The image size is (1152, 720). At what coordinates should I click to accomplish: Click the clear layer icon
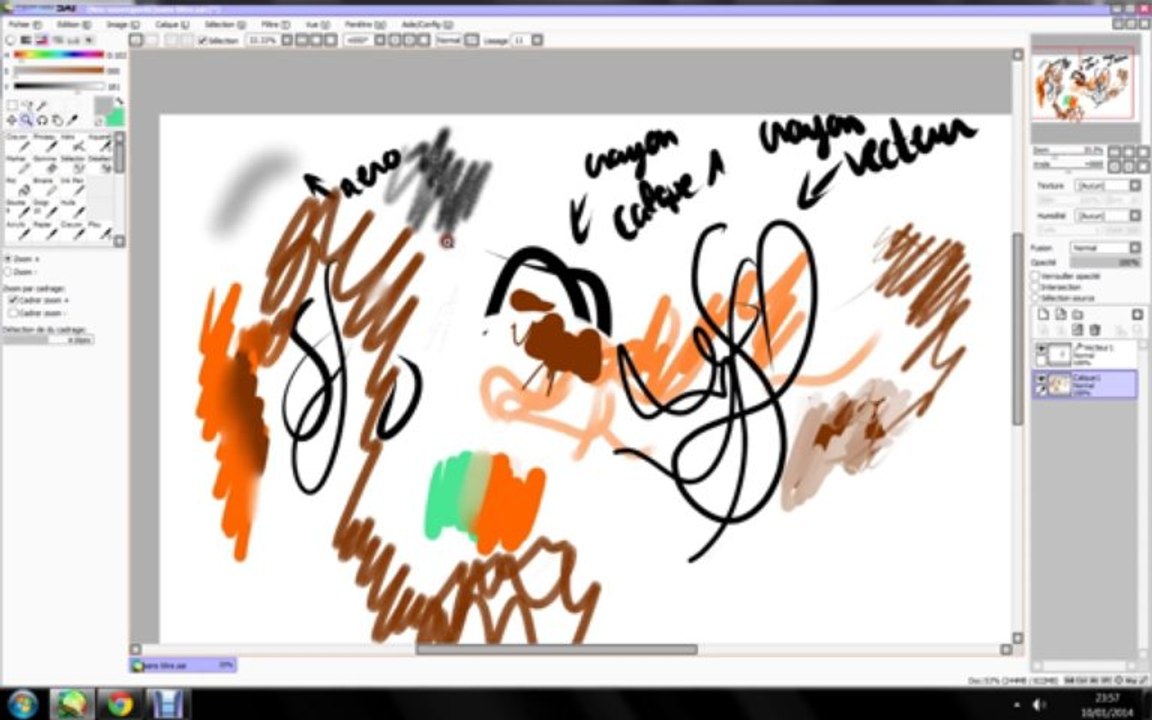point(1078,330)
